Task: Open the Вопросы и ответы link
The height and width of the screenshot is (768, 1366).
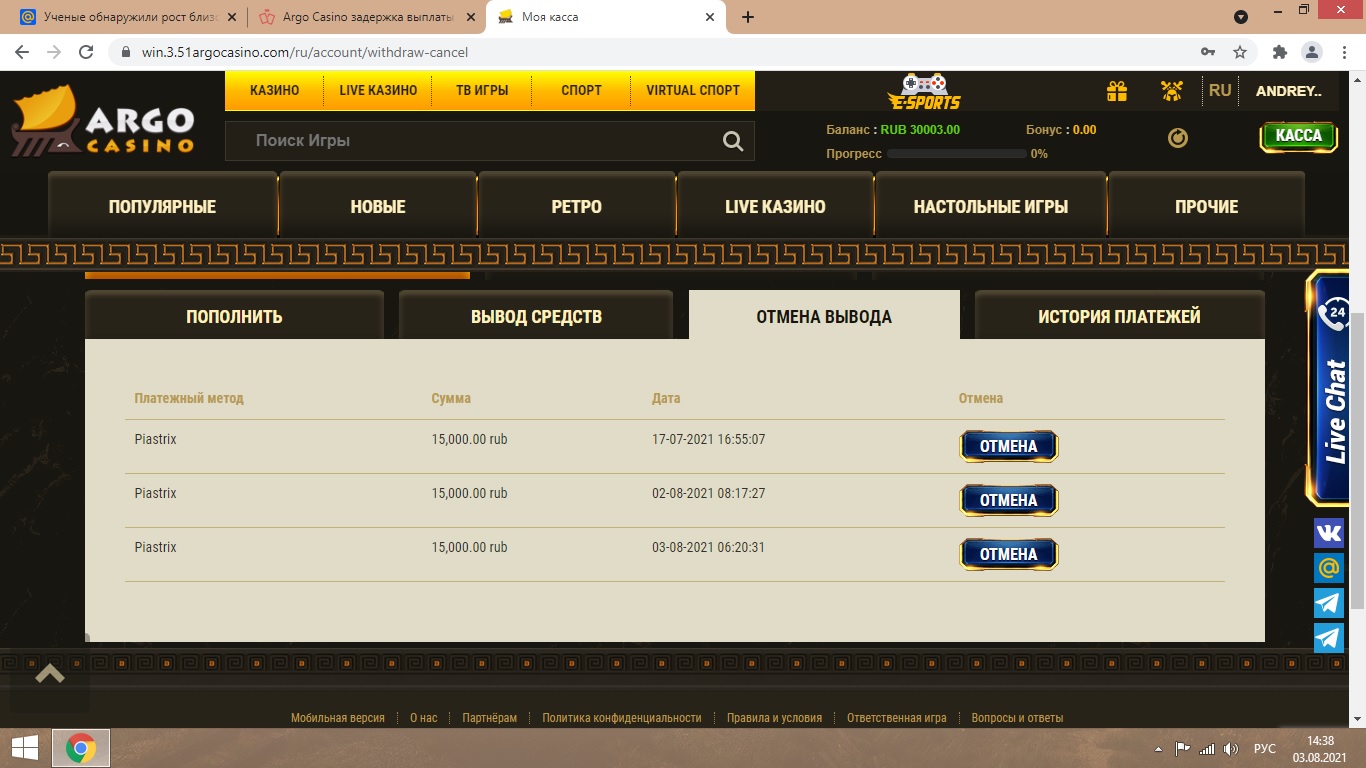Action: (x=1017, y=718)
